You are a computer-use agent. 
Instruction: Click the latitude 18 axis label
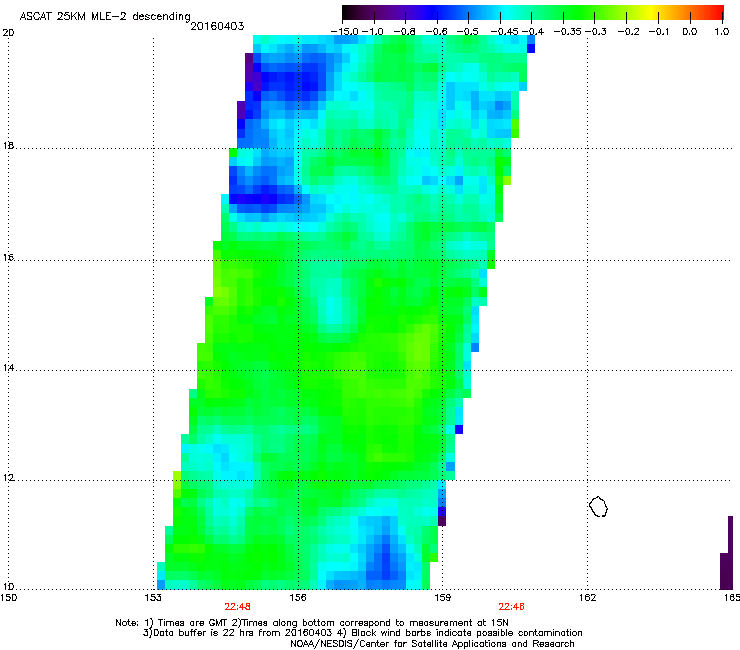click(8, 146)
